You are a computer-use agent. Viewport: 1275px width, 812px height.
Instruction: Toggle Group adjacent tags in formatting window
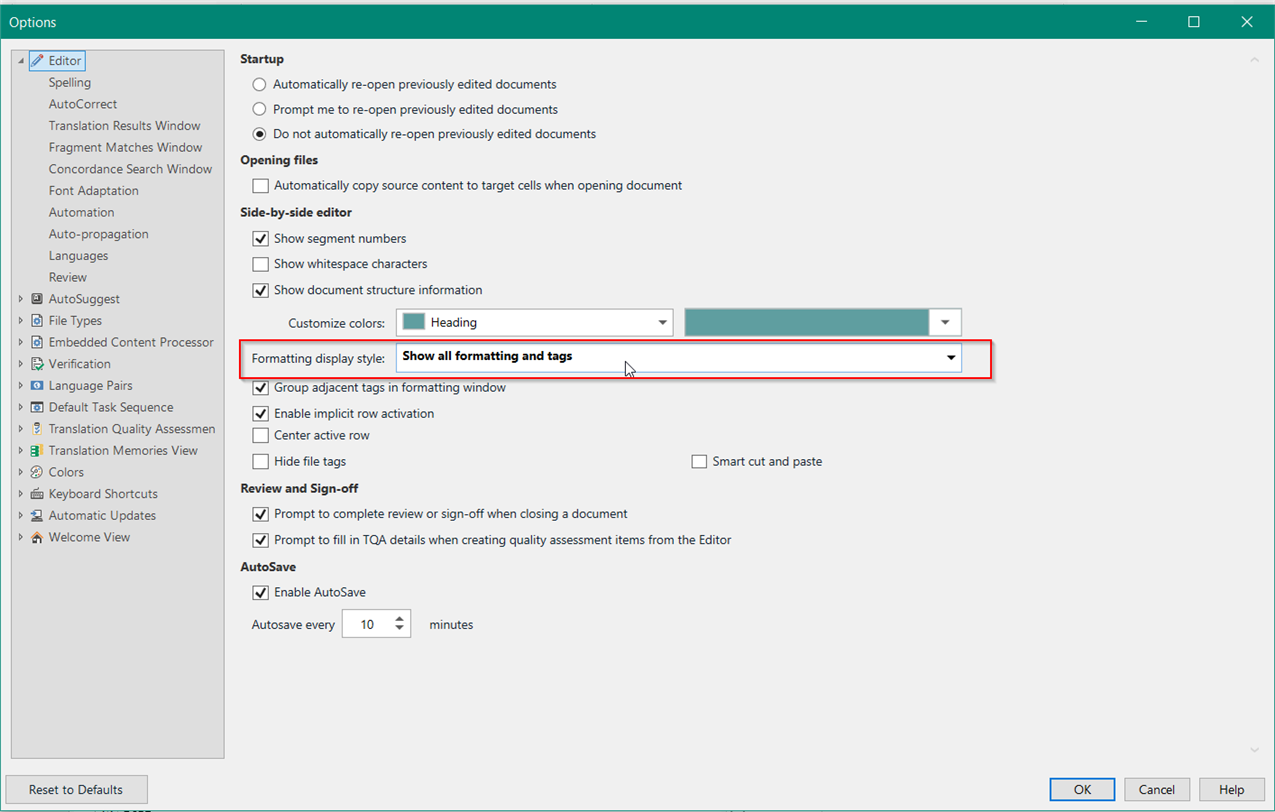coord(260,388)
